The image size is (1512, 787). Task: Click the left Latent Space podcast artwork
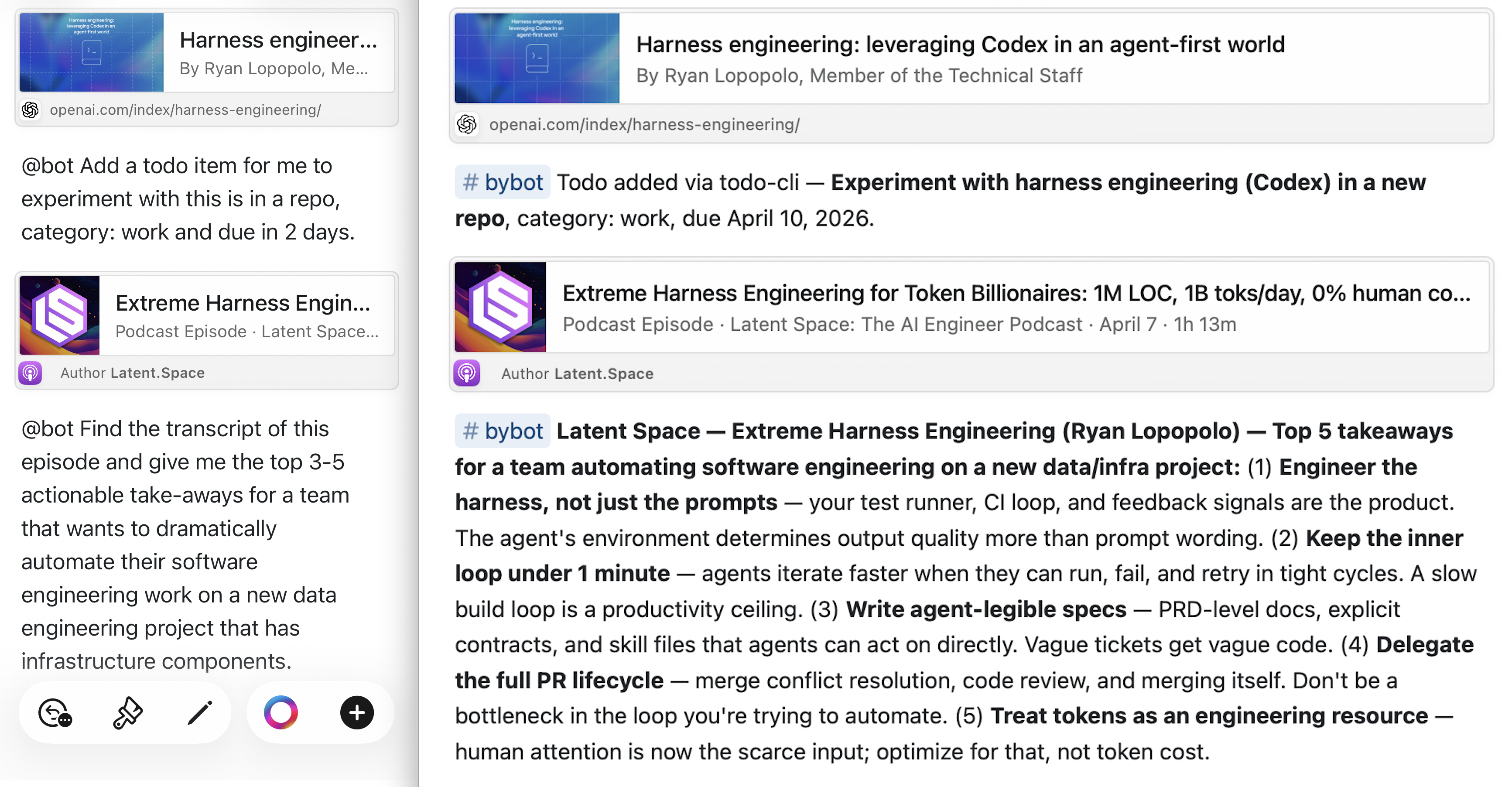59,315
